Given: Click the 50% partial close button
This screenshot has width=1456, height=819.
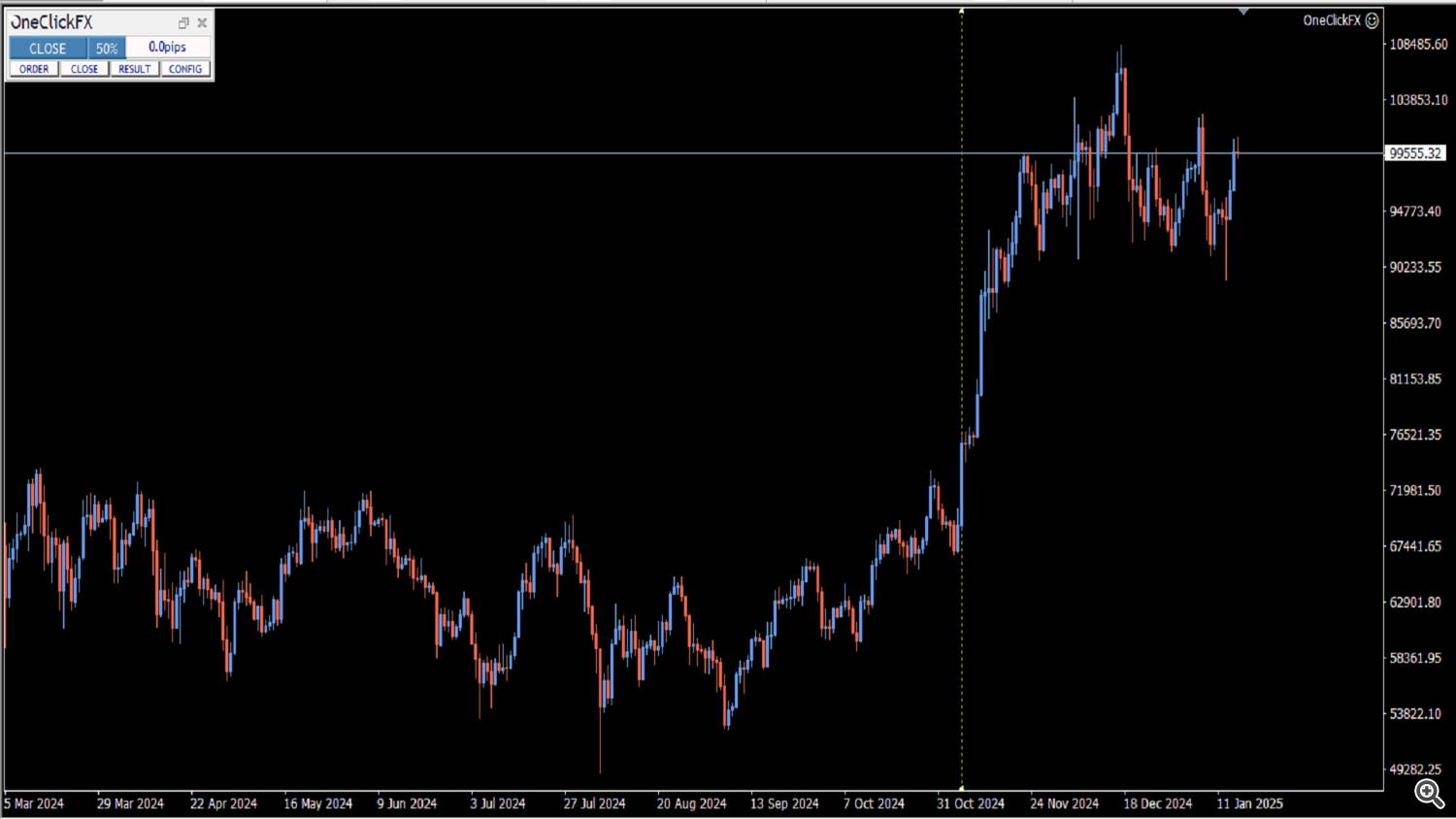Looking at the screenshot, I should coord(107,48).
